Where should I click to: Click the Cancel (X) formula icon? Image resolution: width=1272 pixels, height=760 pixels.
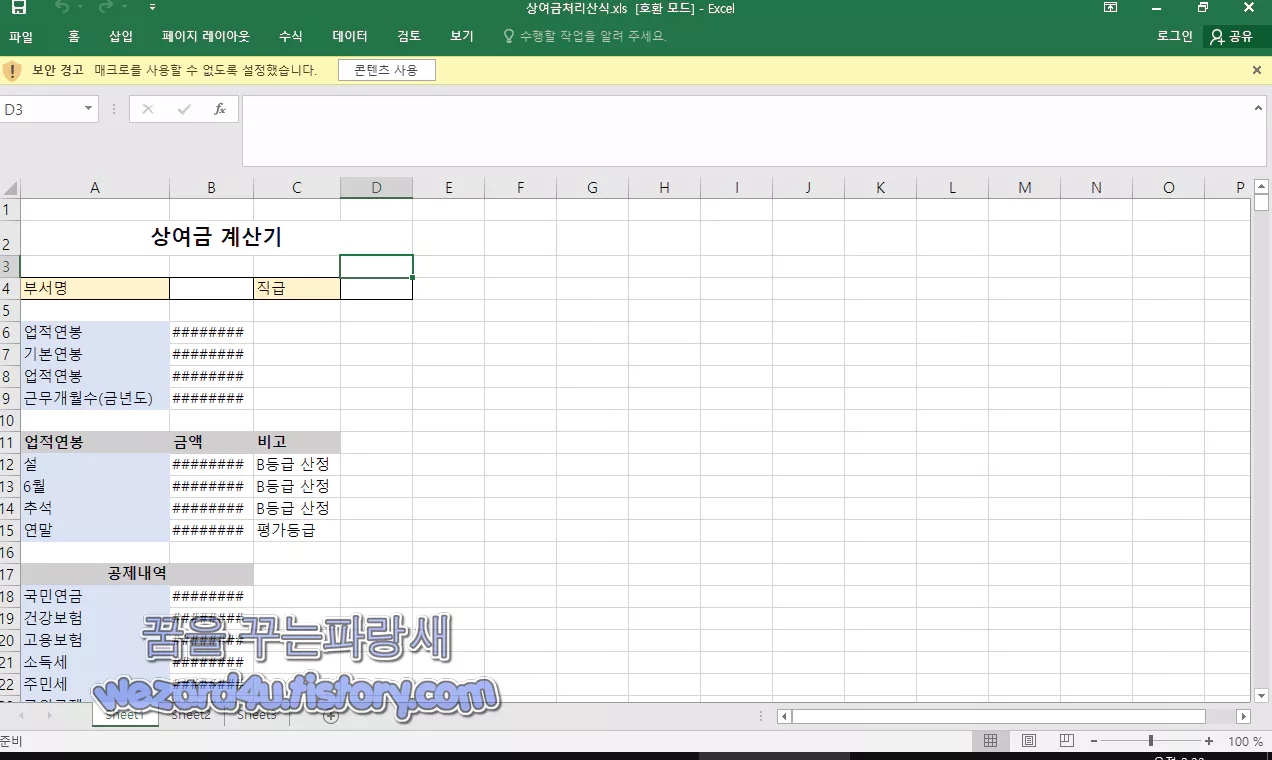148,110
